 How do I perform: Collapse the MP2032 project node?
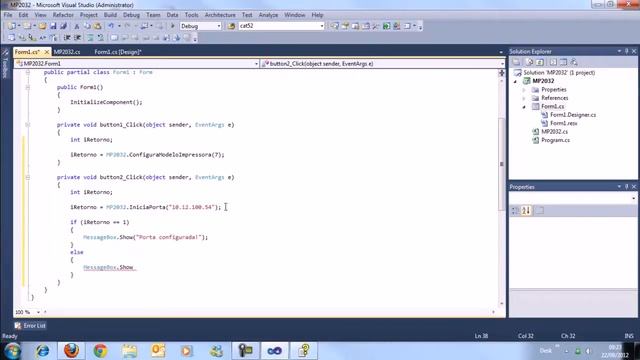[516, 81]
